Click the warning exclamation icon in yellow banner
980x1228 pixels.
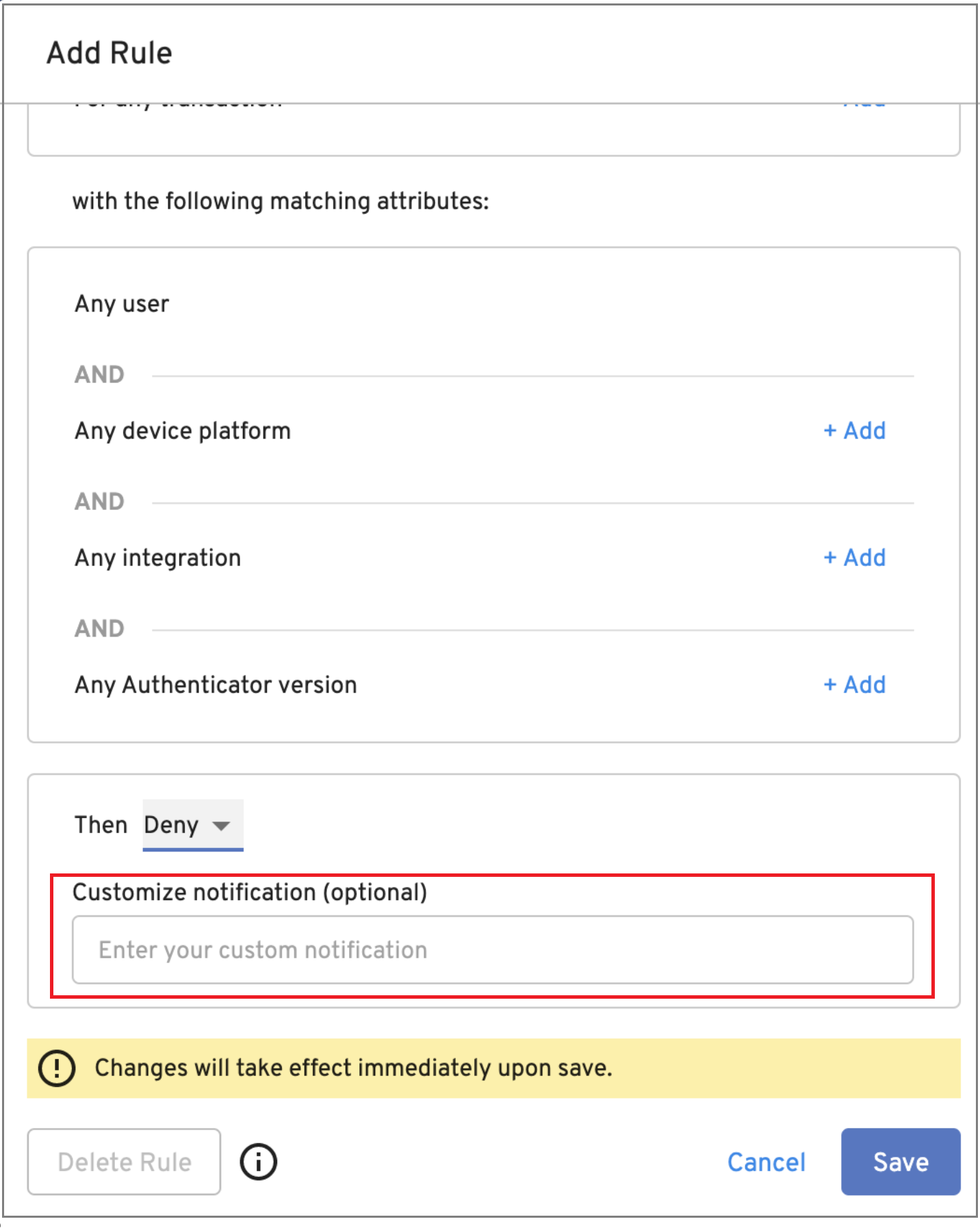[x=57, y=1068]
